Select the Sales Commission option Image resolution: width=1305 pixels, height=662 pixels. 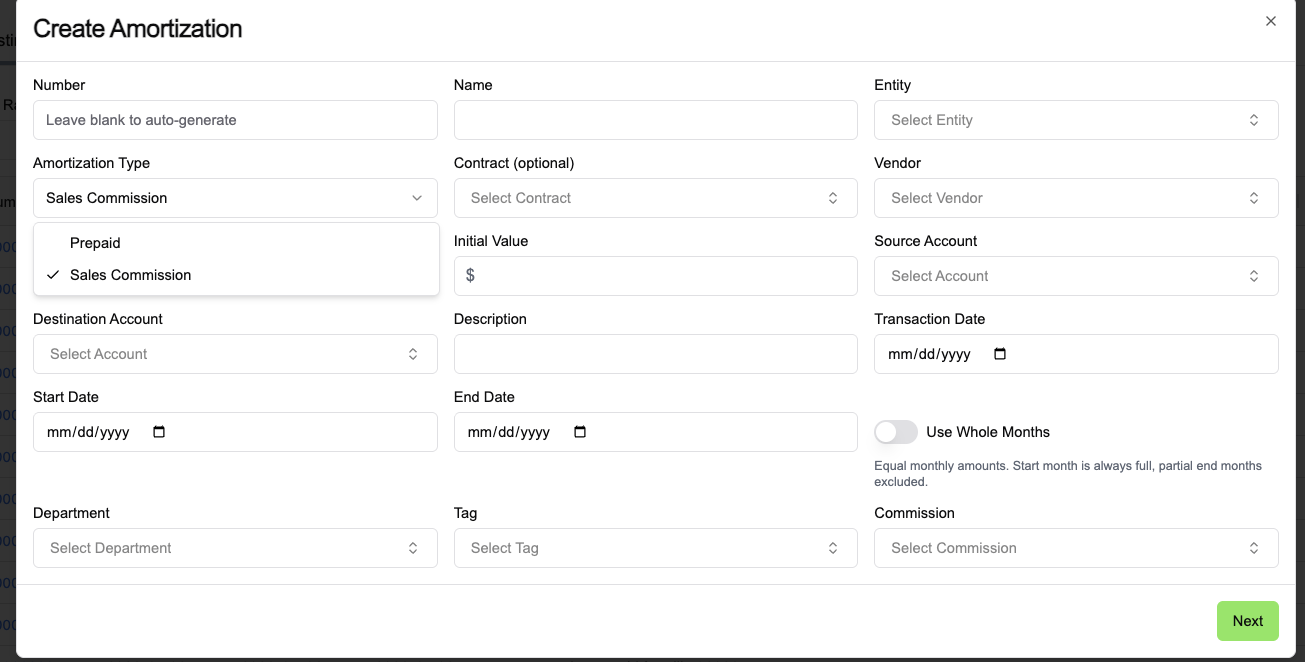click(x=130, y=275)
